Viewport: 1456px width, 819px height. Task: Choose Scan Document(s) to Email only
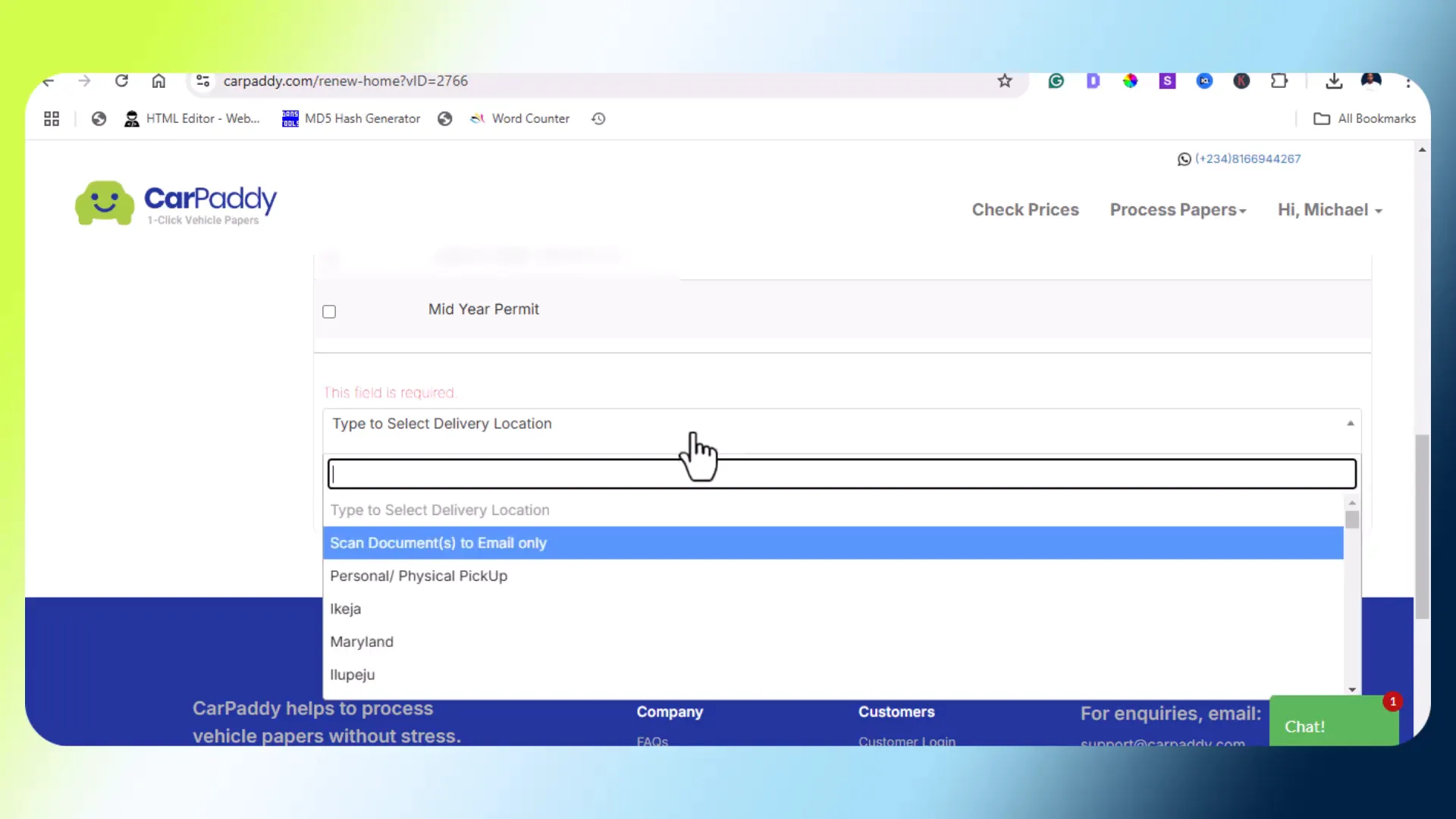tap(833, 543)
